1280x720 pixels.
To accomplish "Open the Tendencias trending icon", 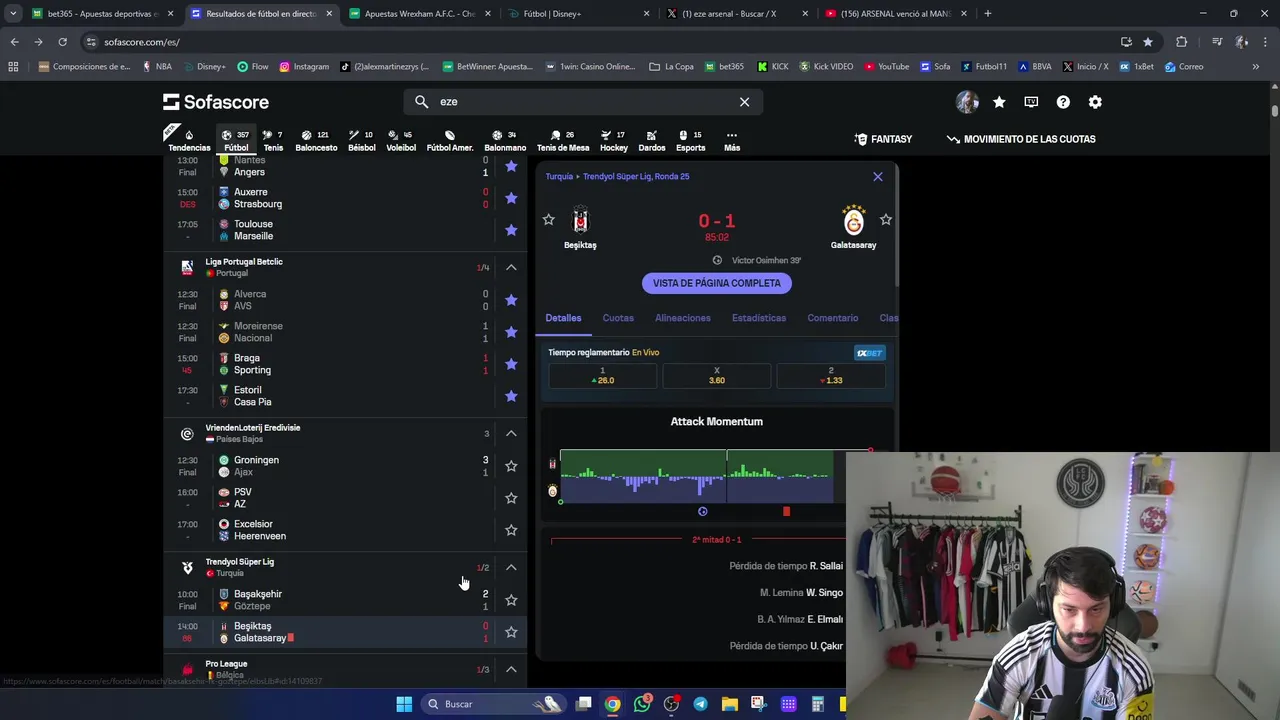I will (x=189, y=140).
